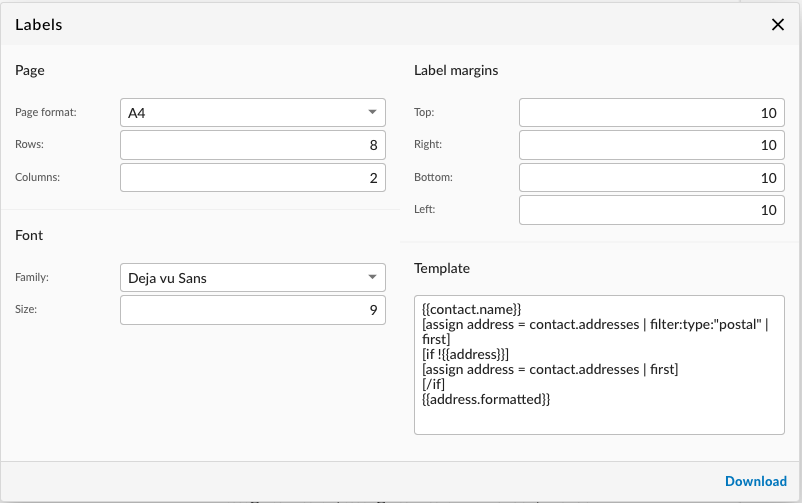Click the "Size:" label
This screenshot has width=802, height=503.
(26, 309)
